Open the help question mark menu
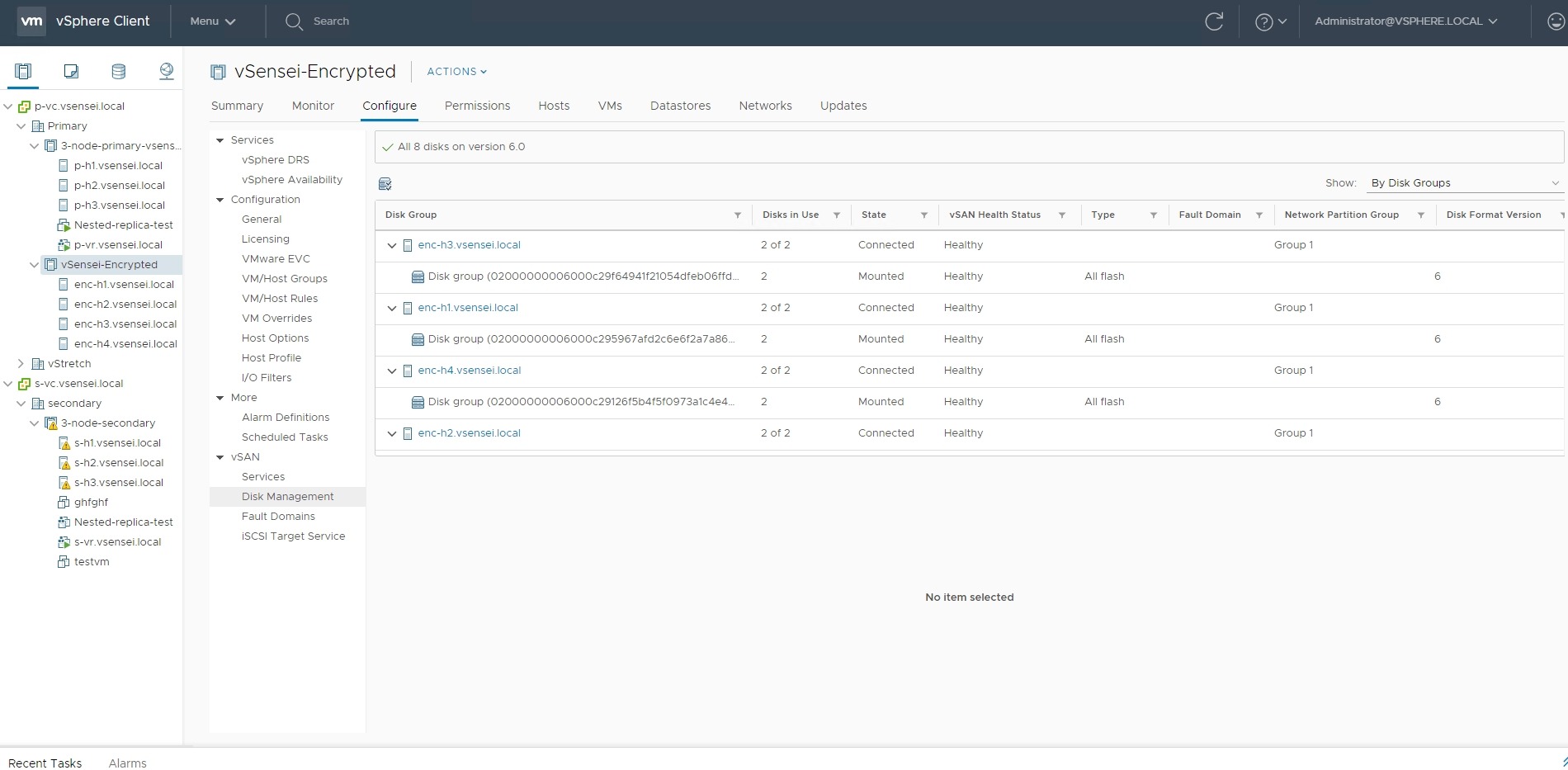Image resolution: width=1568 pixels, height=770 pixels. click(x=1270, y=22)
